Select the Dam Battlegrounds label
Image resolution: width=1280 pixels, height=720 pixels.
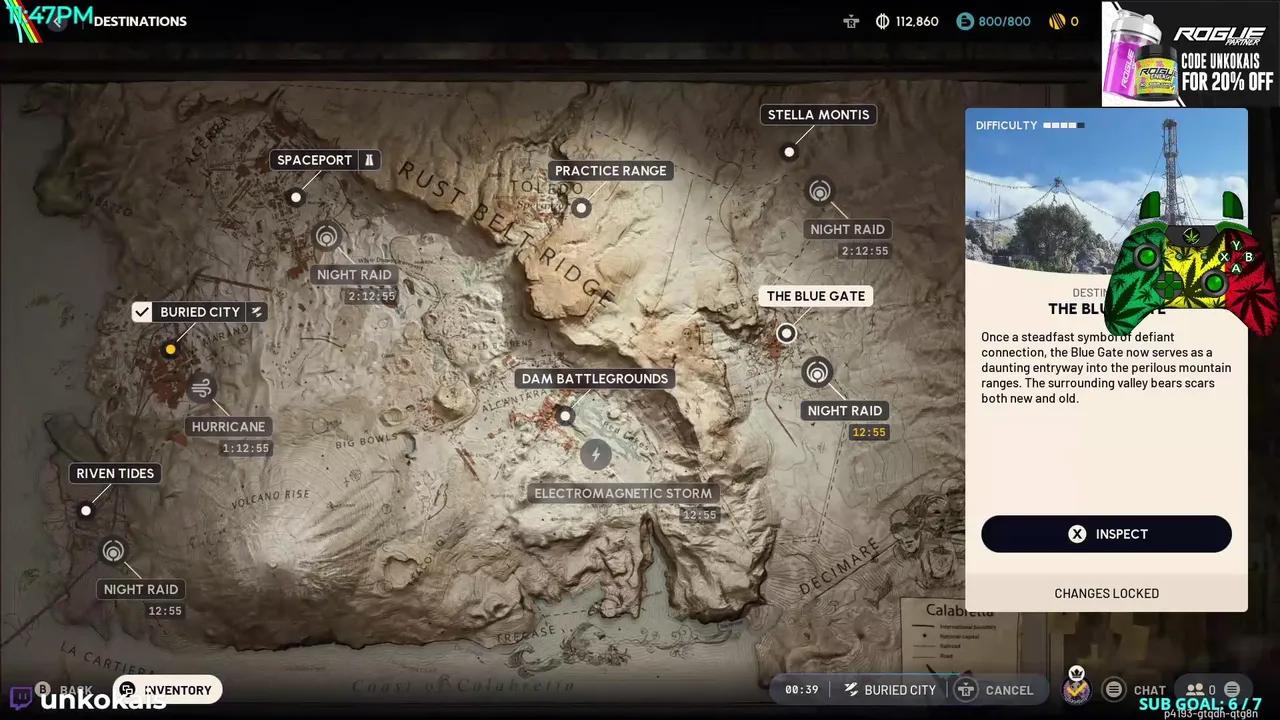(594, 379)
